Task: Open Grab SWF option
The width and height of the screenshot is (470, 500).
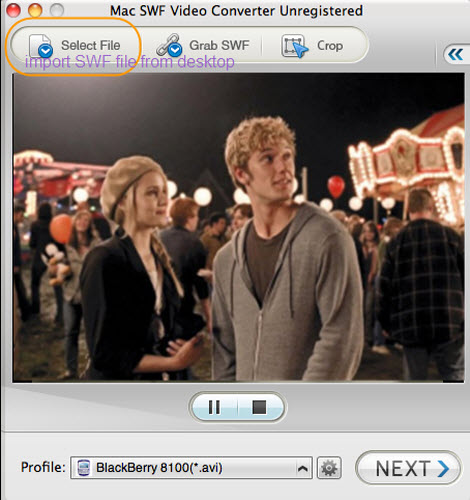Action: click(x=203, y=45)
